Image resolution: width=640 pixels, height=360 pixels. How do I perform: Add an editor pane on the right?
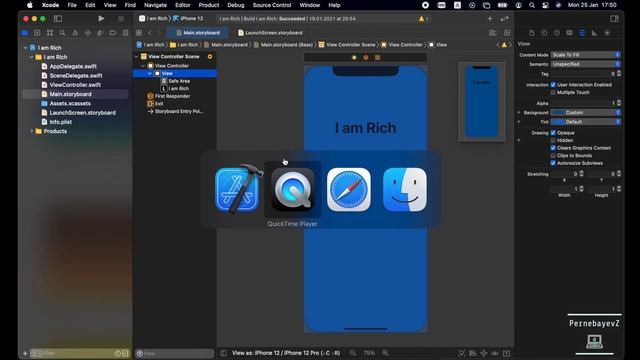coord(507,33)
